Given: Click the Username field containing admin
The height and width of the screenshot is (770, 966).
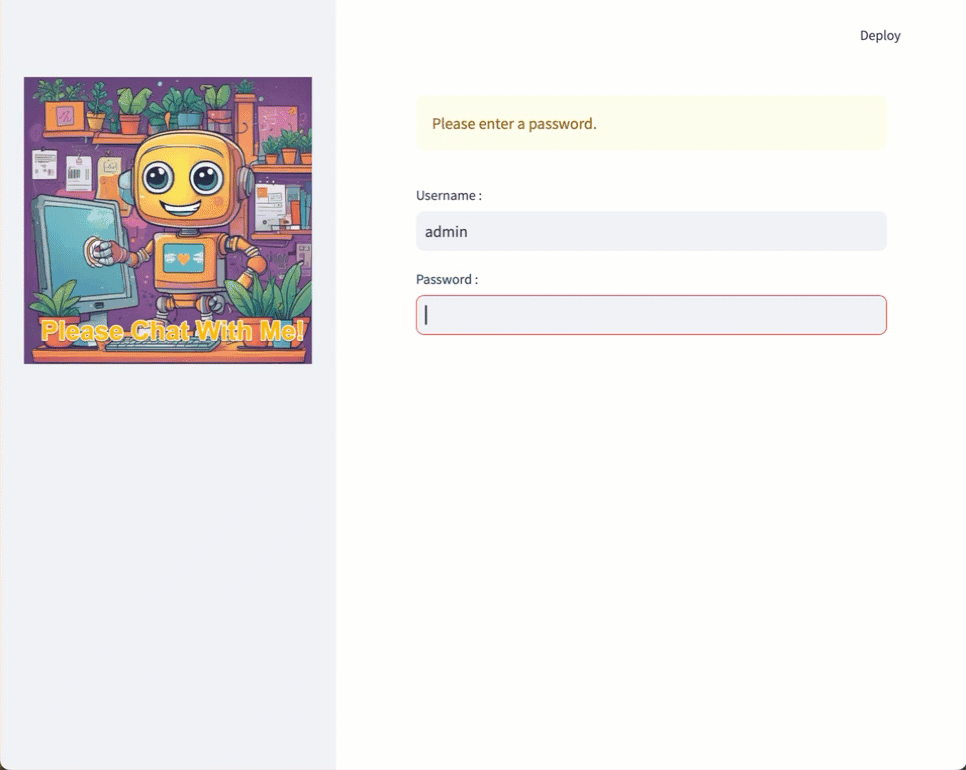Looking at the screenshot, I should (651, 231).
